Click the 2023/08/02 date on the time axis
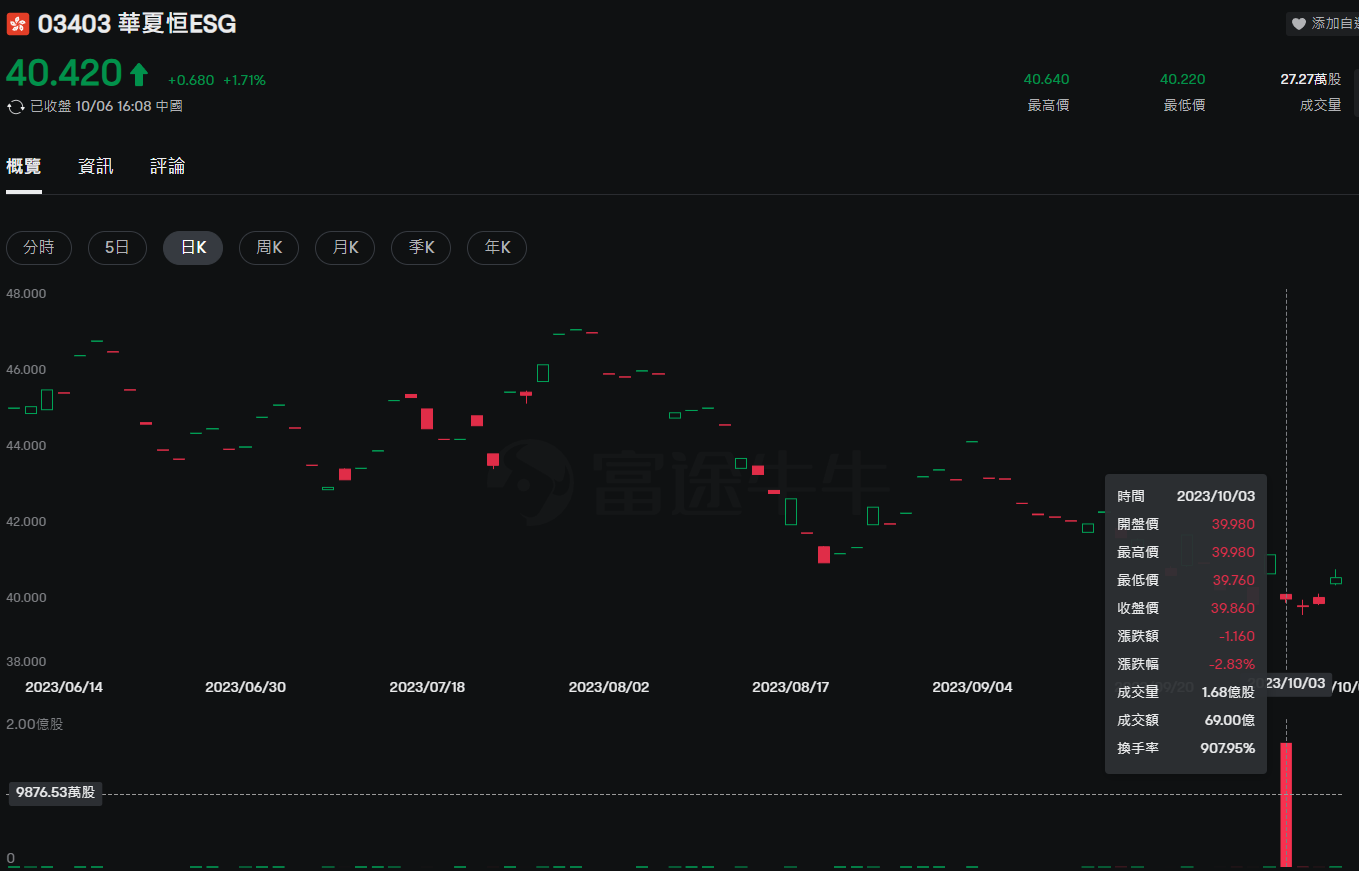 click(609, 688)
